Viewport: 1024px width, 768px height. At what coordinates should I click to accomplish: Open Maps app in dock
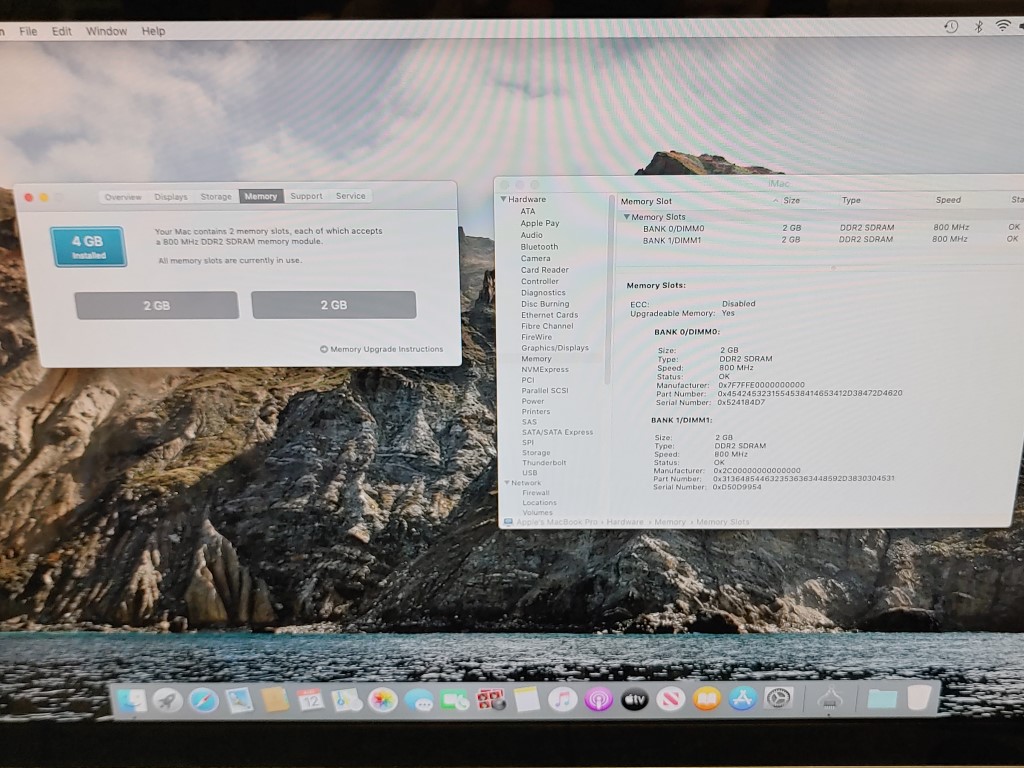347,700
